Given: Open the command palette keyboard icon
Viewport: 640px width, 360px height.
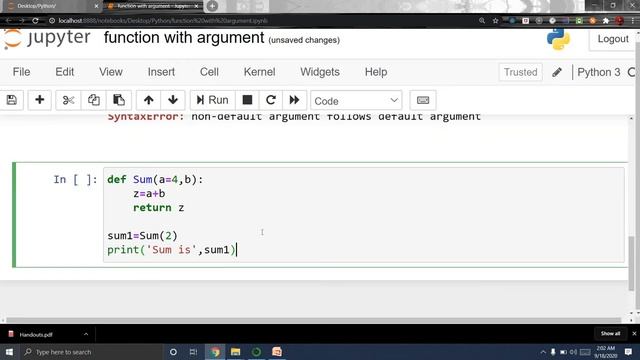Looking at the screenshot, I should coord(423,100).
